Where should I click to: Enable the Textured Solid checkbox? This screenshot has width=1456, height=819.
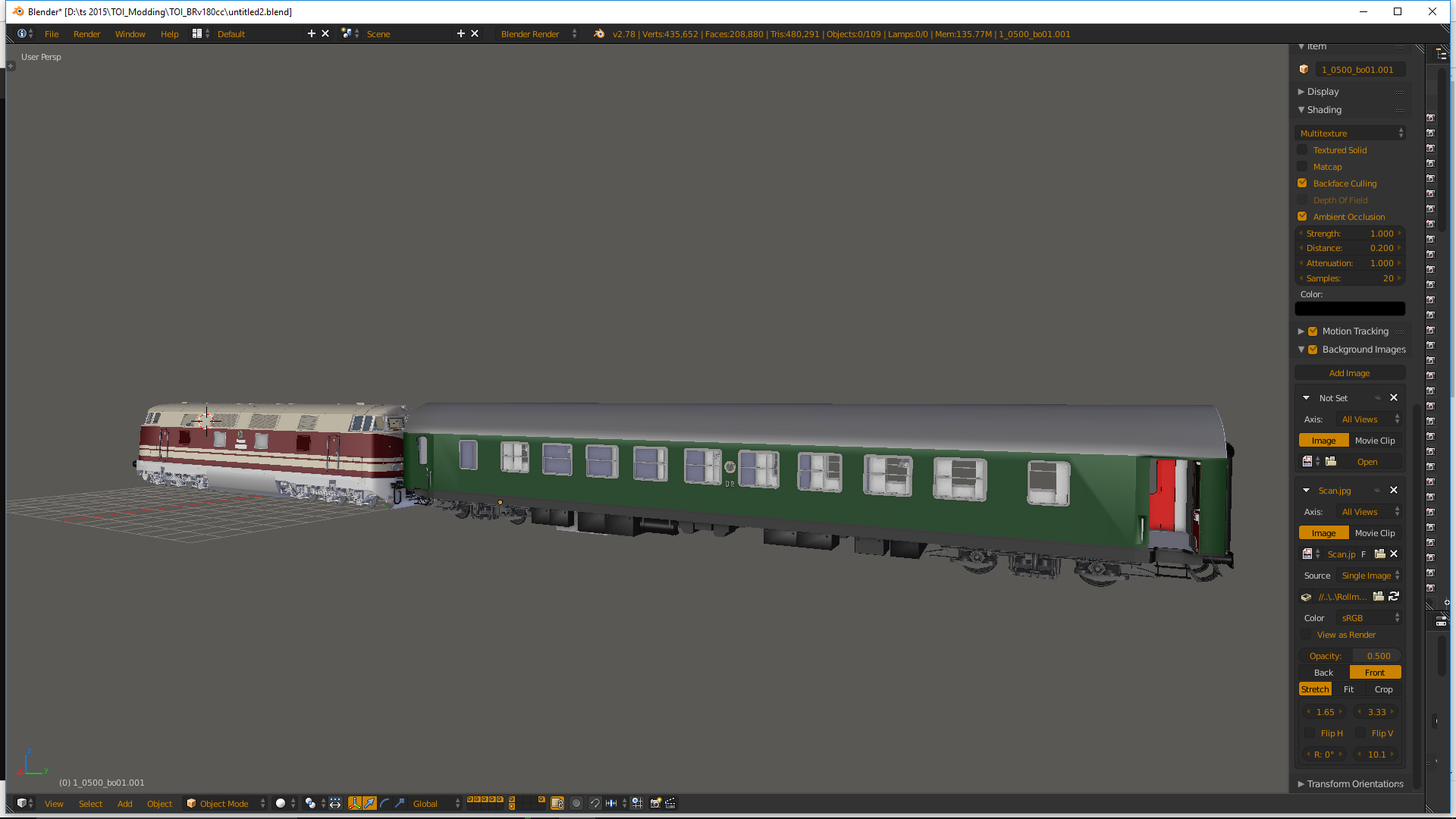[1303, 150]
